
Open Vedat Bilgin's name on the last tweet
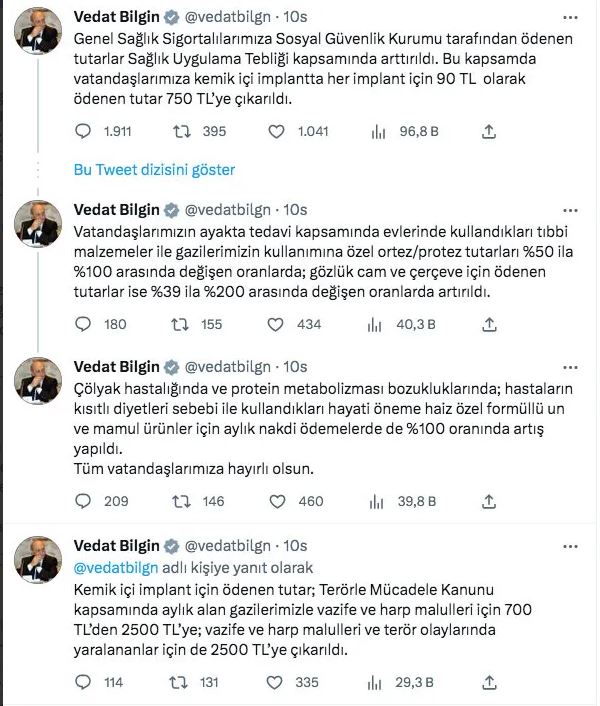tap(116, 545)
